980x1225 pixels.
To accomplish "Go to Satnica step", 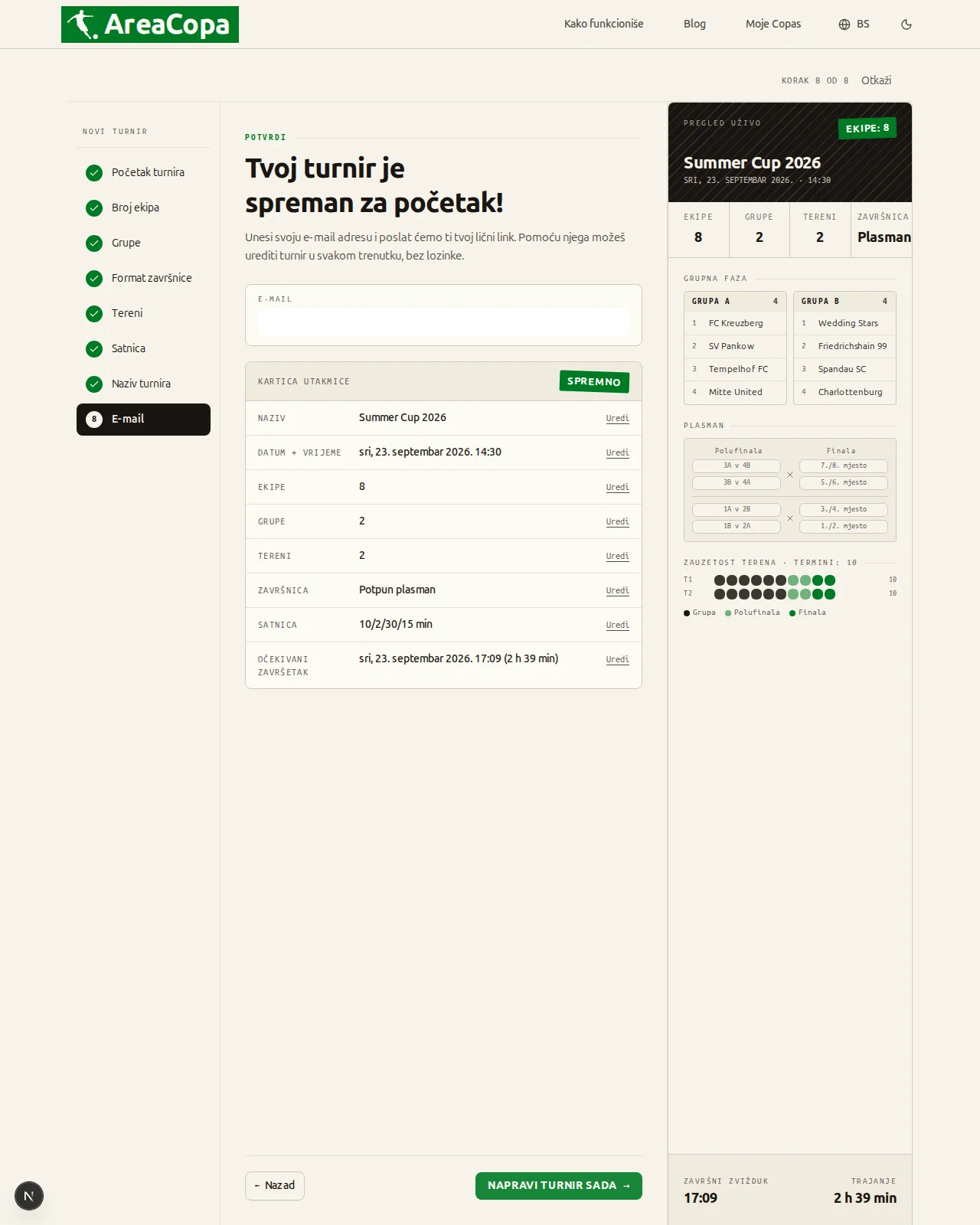I will coord(143,349).
